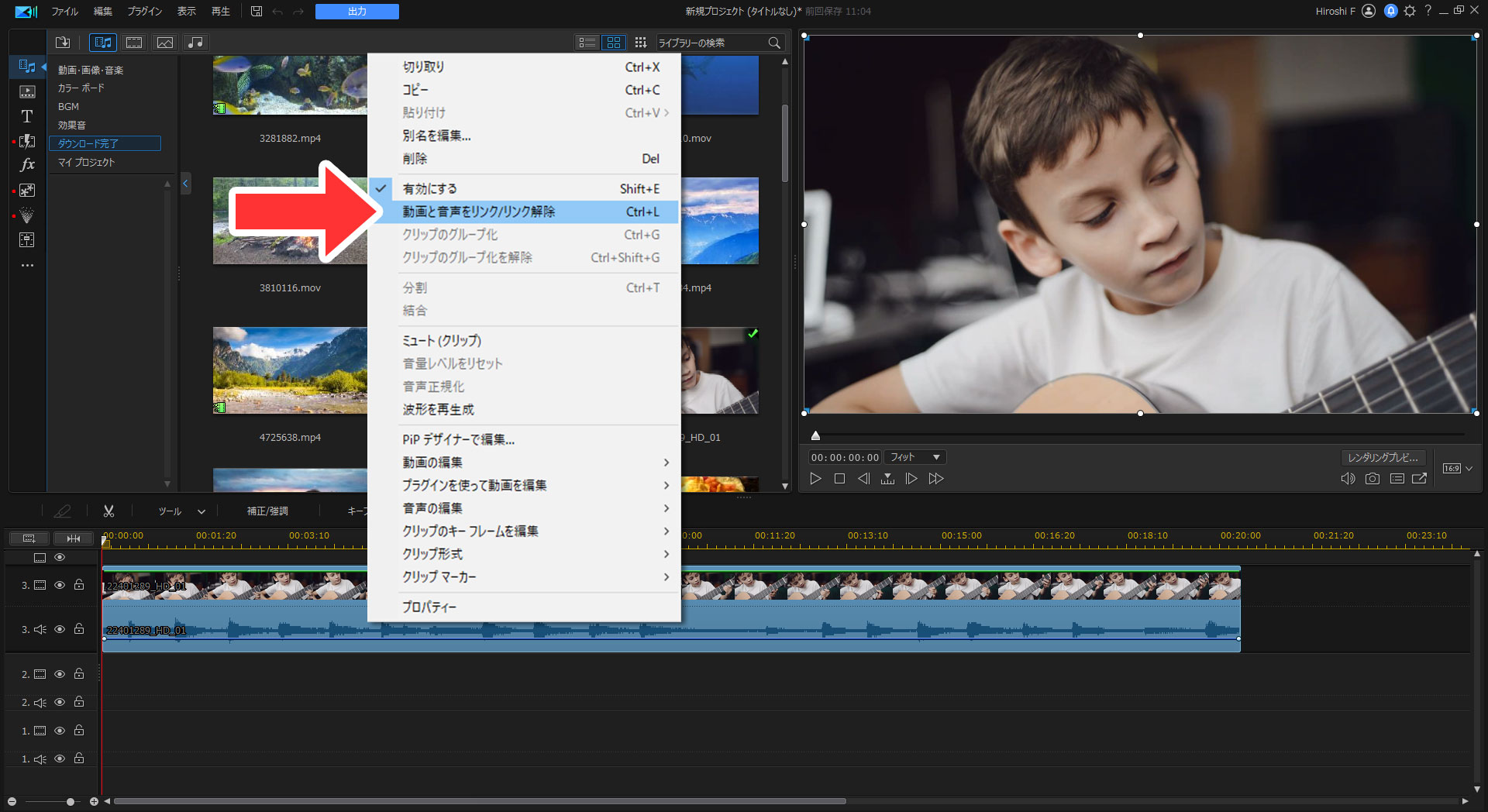The width and height of the screenshot is (1488, 812).
Task: Lock audio track 3
Action: (79, 629)
